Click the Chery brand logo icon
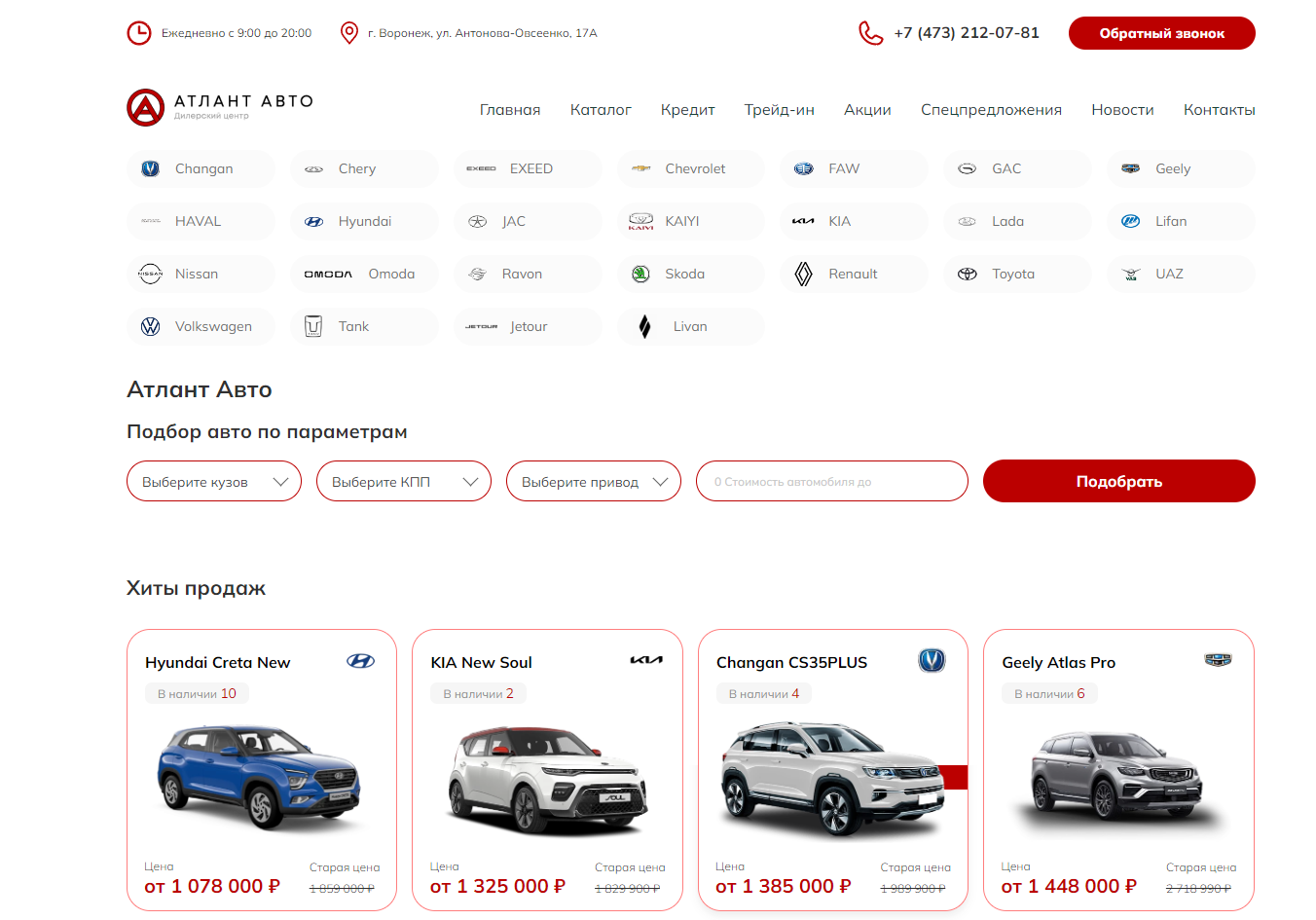Image resolution: width=1316 pixels, height=920 pixels. click(313, 168)
